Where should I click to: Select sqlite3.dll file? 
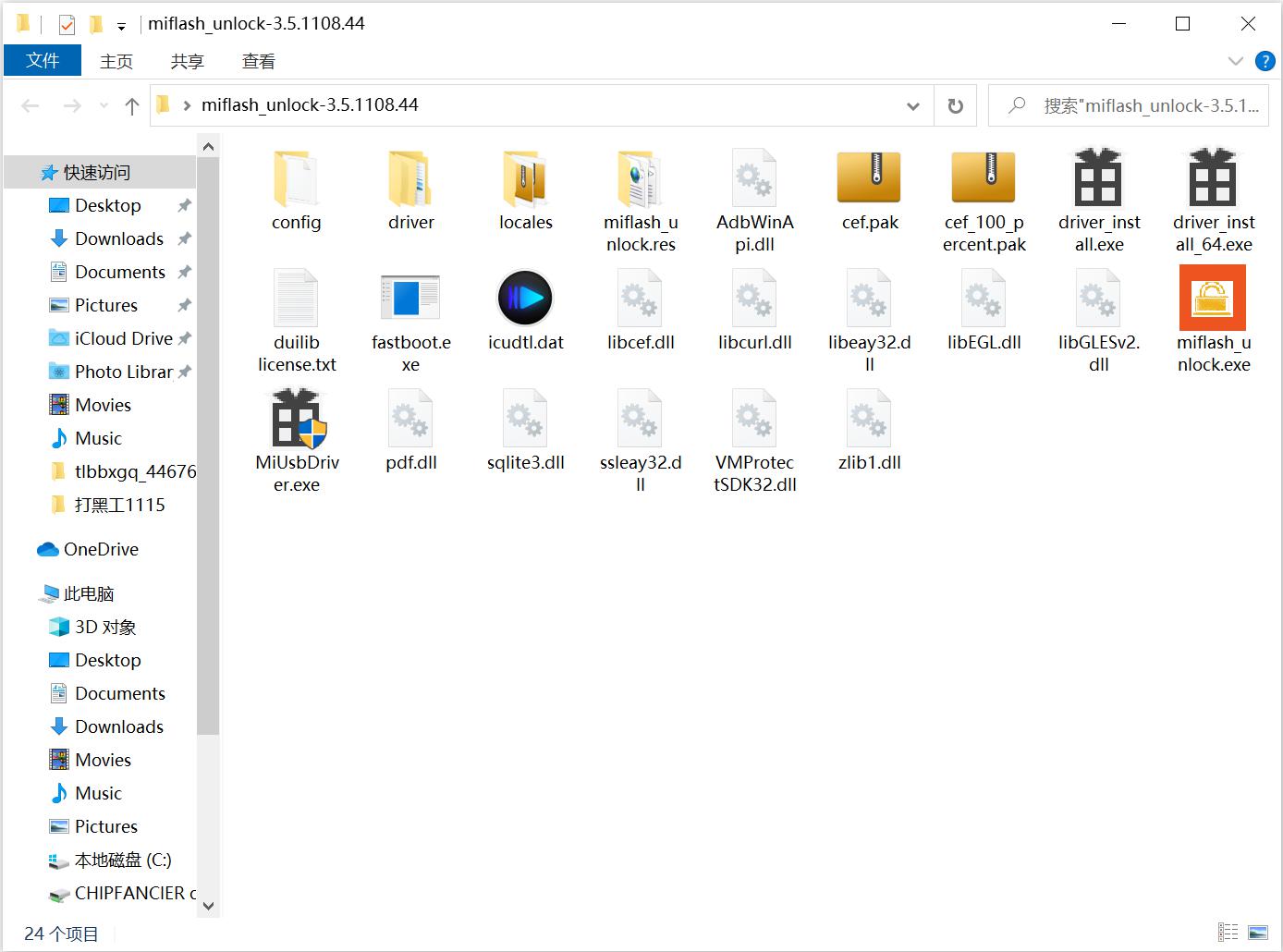(525, 431)
